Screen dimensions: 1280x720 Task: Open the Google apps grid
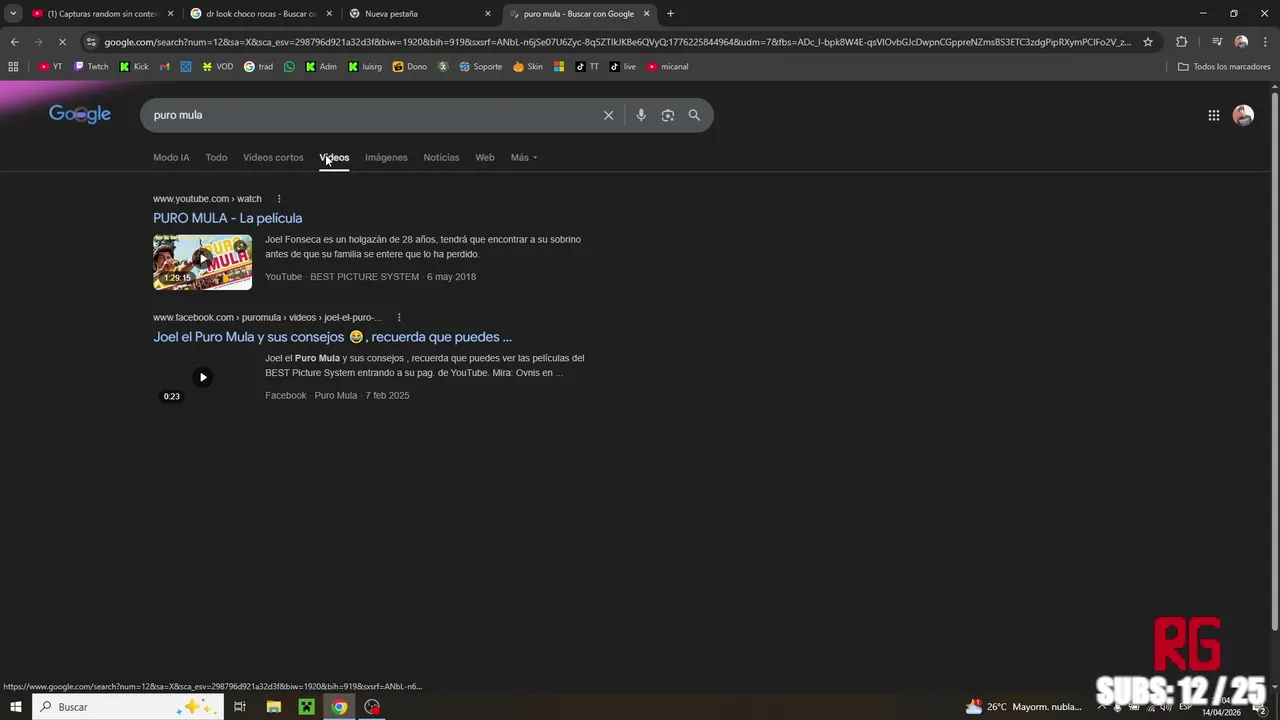[1214, 115]
